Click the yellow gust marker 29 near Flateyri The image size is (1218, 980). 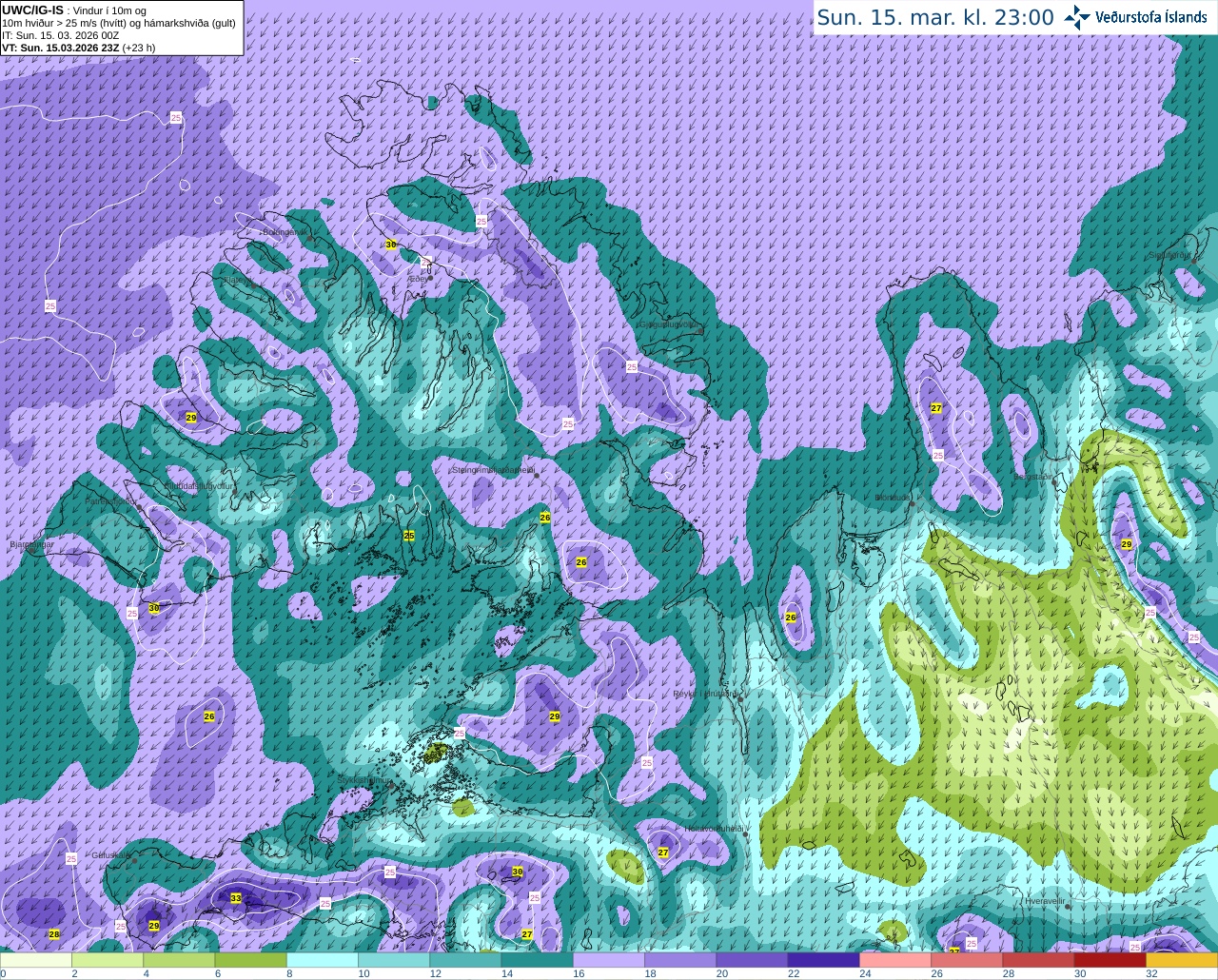[x=191, y=418]
